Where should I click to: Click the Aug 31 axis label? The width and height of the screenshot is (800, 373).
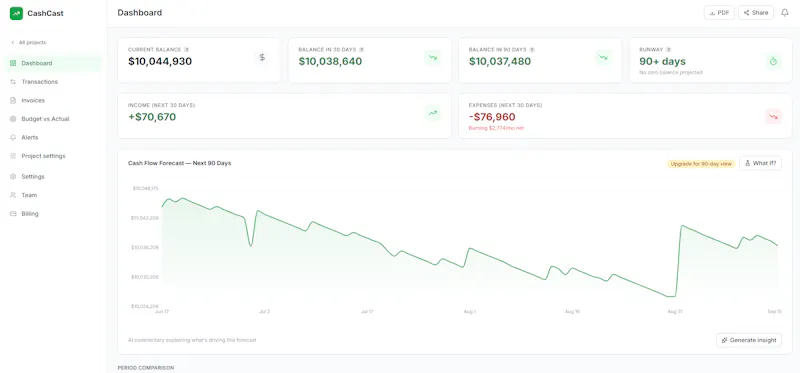(674, 311)
